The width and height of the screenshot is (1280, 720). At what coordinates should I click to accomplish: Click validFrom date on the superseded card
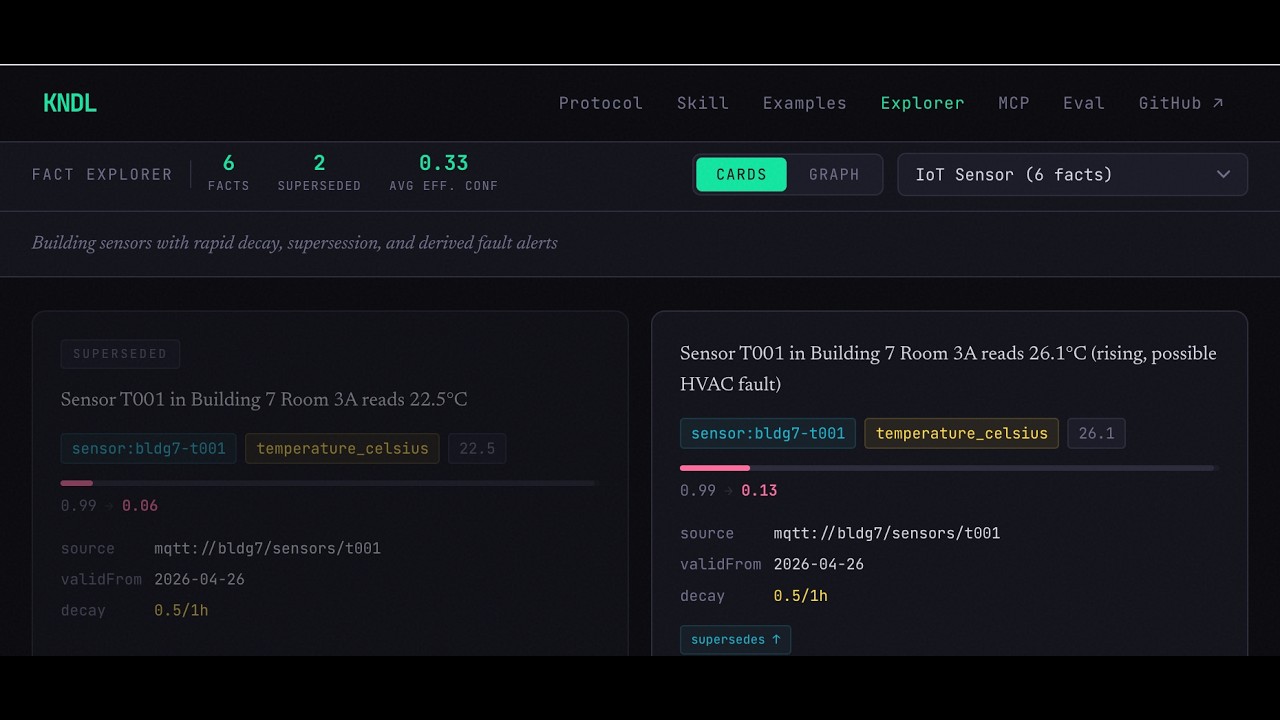[199, 580]
